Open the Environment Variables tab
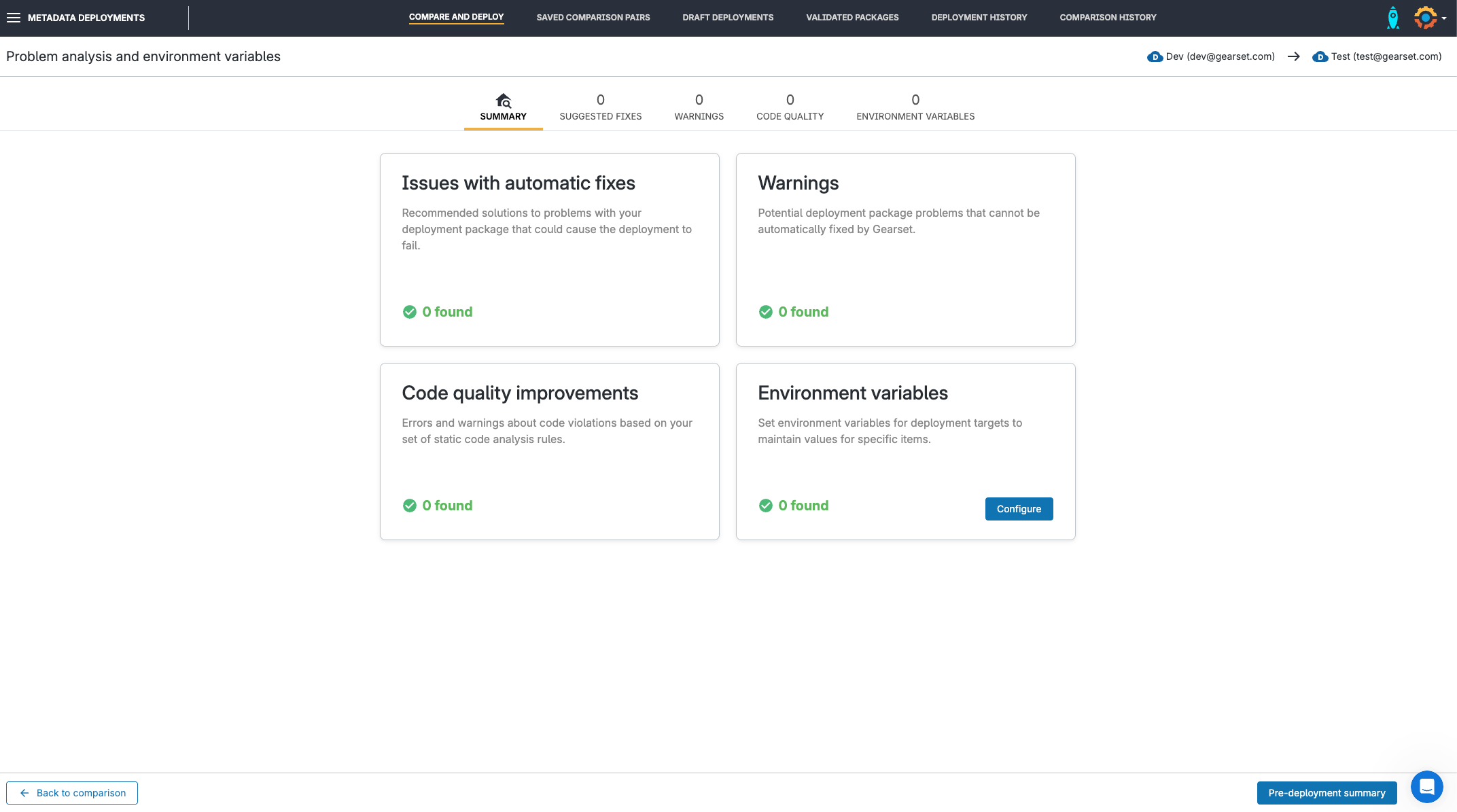 (915, 107)
